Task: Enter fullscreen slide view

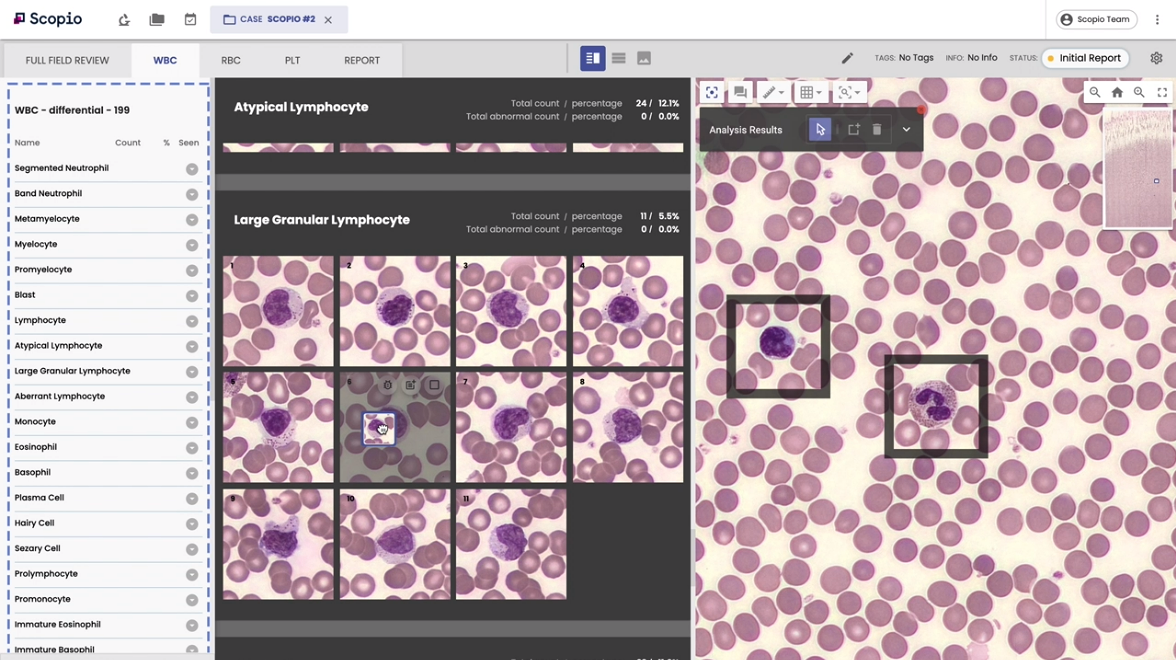Action: [x=1162, y=92]
